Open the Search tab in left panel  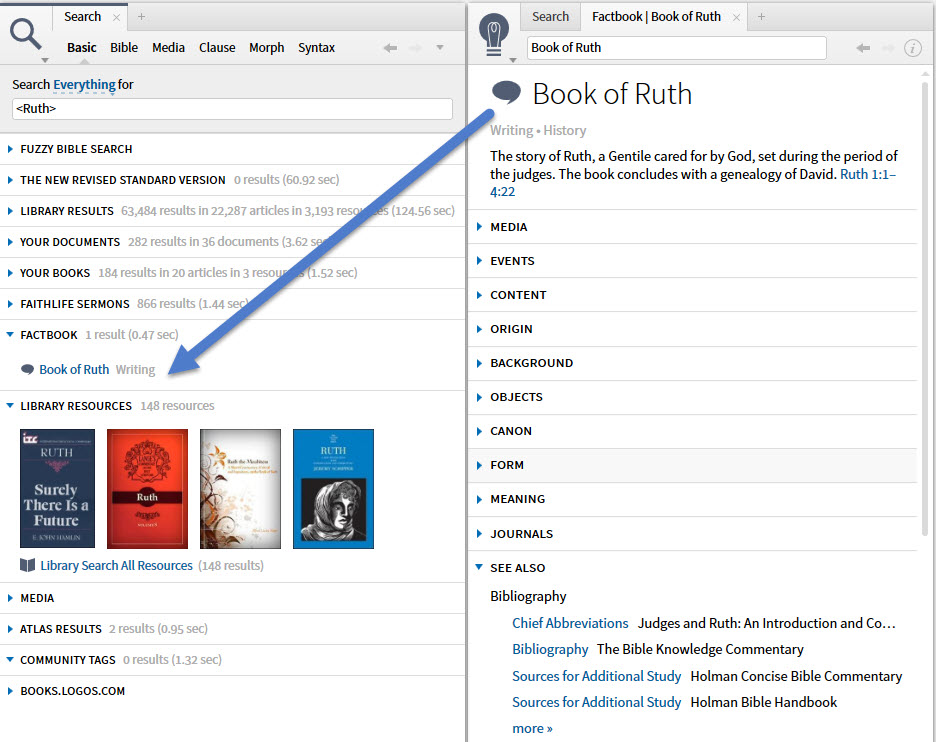(x=82, y=17)
